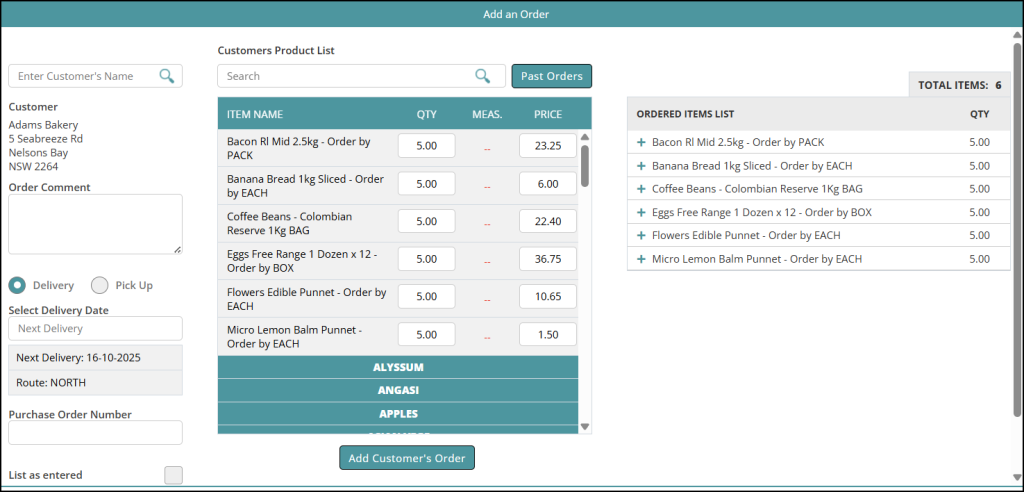
Task: Click the customer name search magnifier icon
Action: [x=166, y=76]
